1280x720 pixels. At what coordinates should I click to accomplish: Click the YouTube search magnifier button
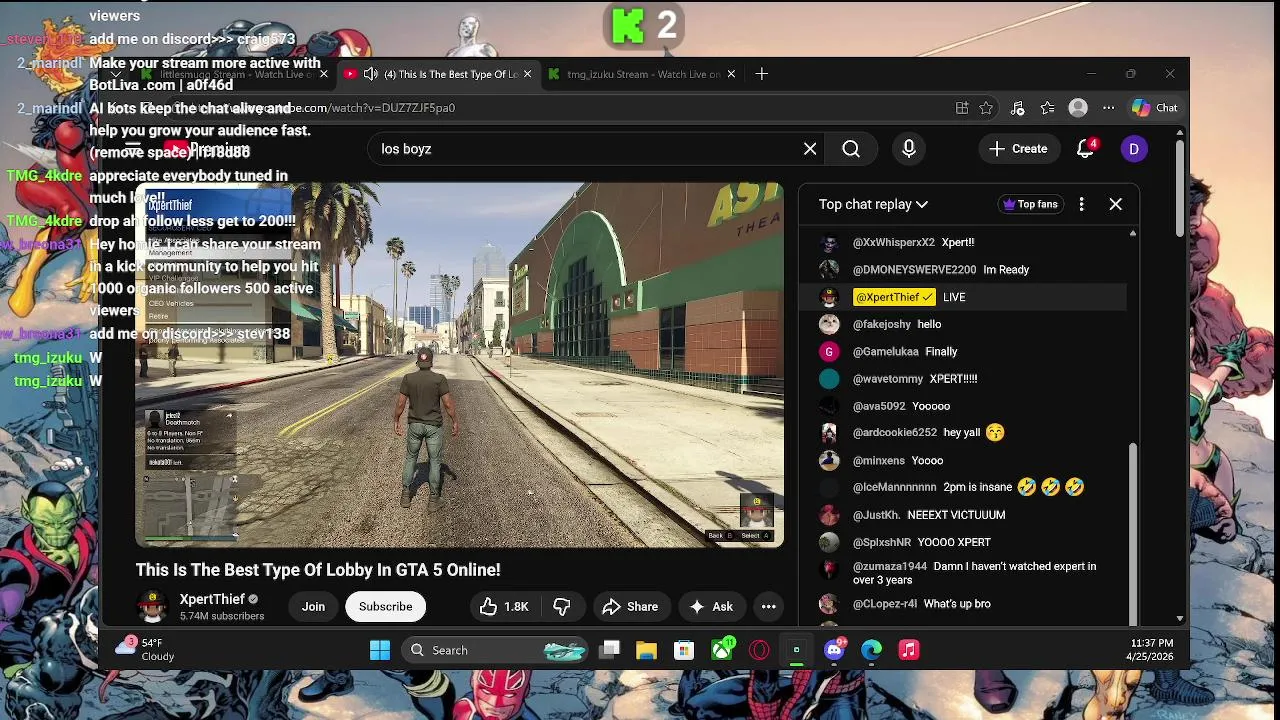click(x=851, y=149)
